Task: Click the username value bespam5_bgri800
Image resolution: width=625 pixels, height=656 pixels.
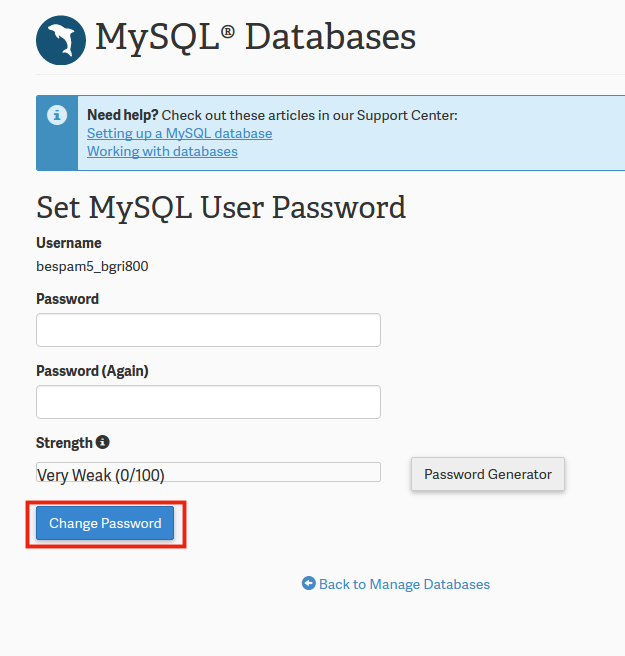Action: (92, 266)
